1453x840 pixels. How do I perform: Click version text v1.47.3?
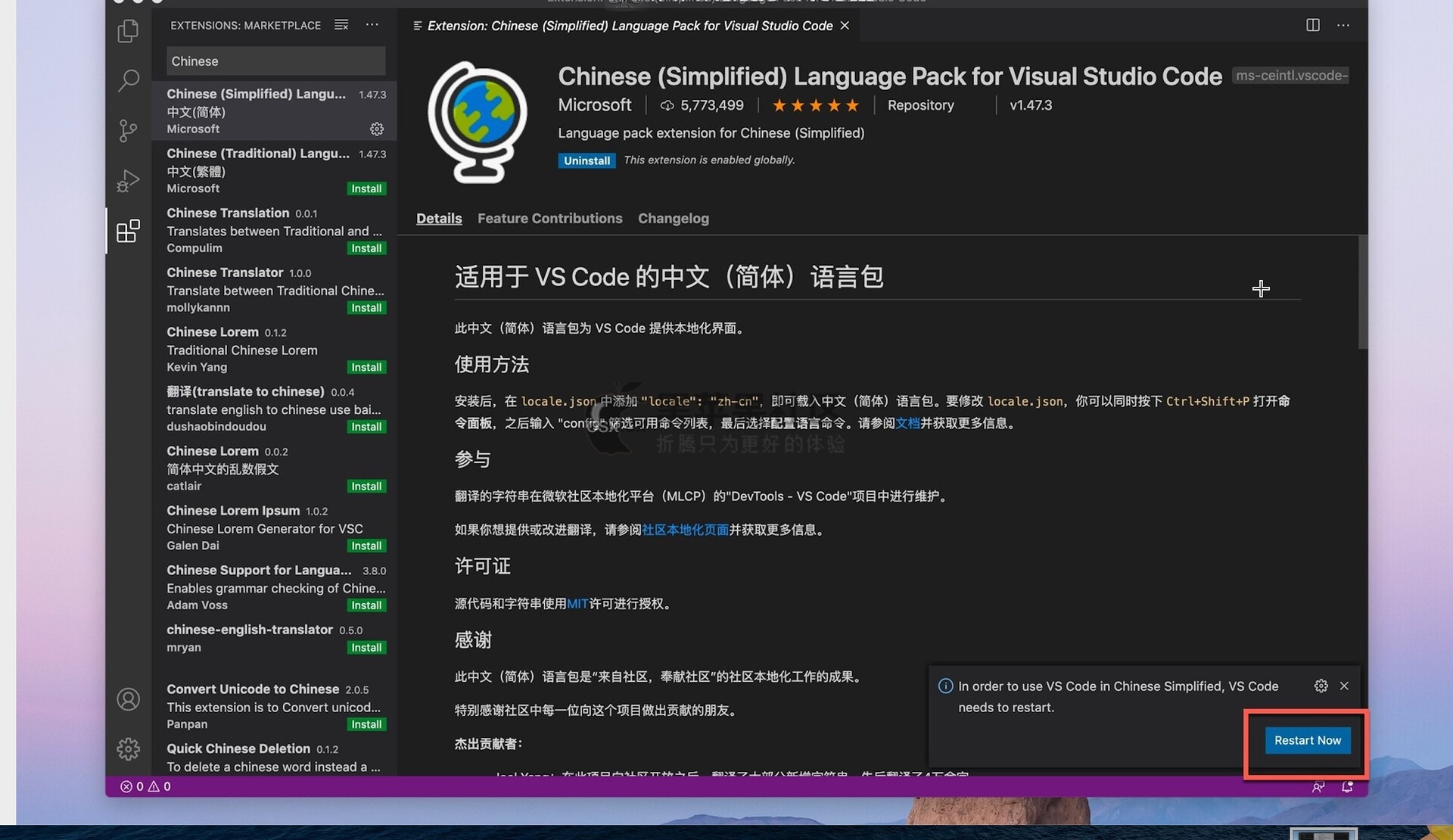point(1031,105)
